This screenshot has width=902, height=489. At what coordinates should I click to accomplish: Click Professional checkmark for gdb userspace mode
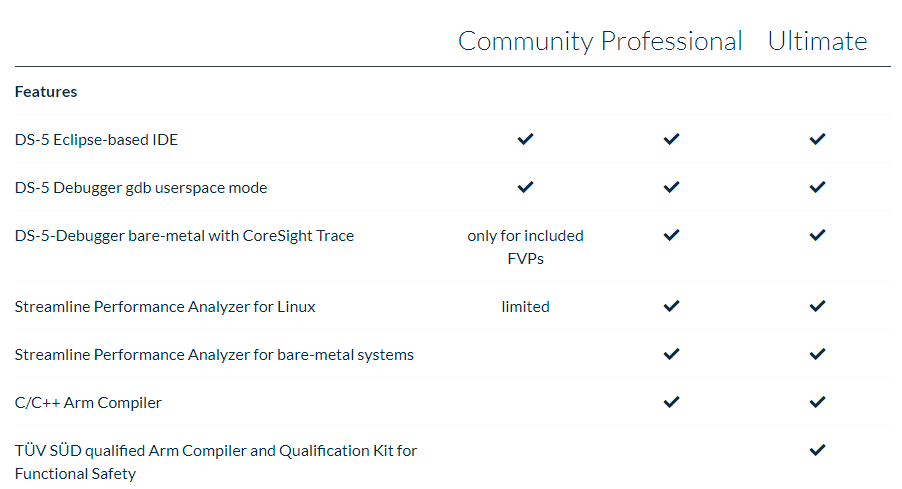click(671, 187)
